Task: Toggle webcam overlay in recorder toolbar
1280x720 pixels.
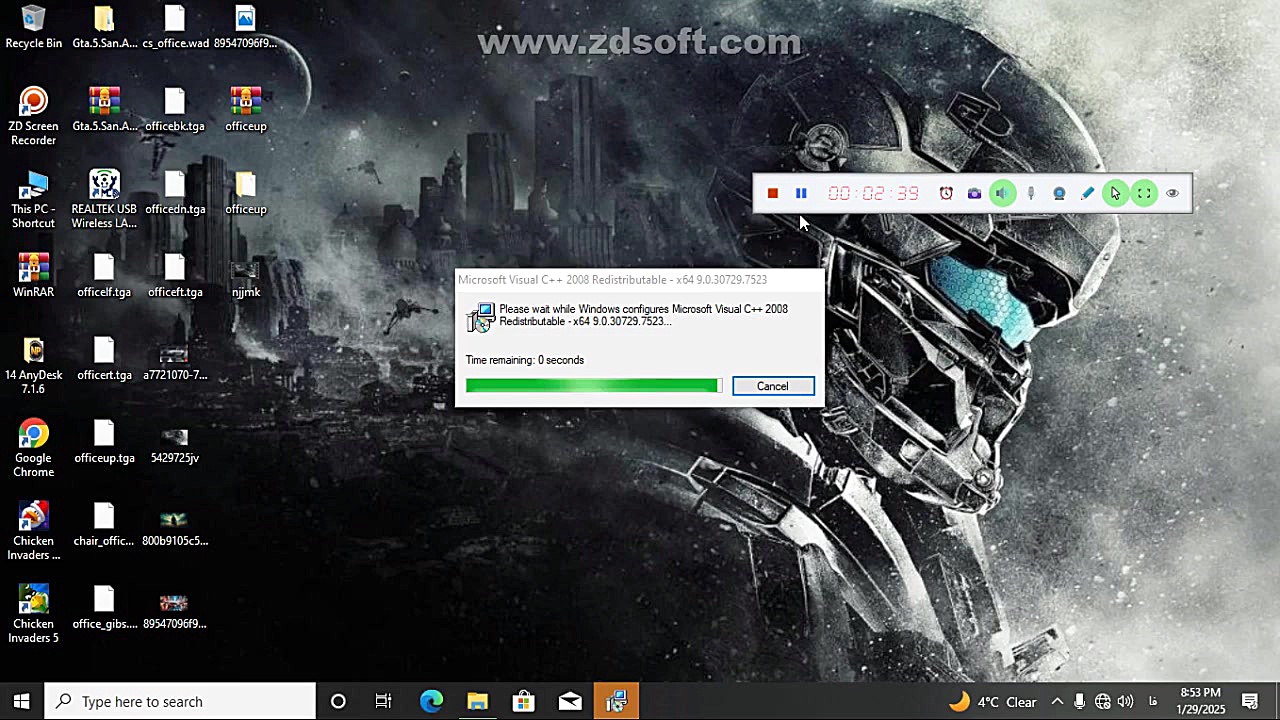Action: pos(1059,193)
